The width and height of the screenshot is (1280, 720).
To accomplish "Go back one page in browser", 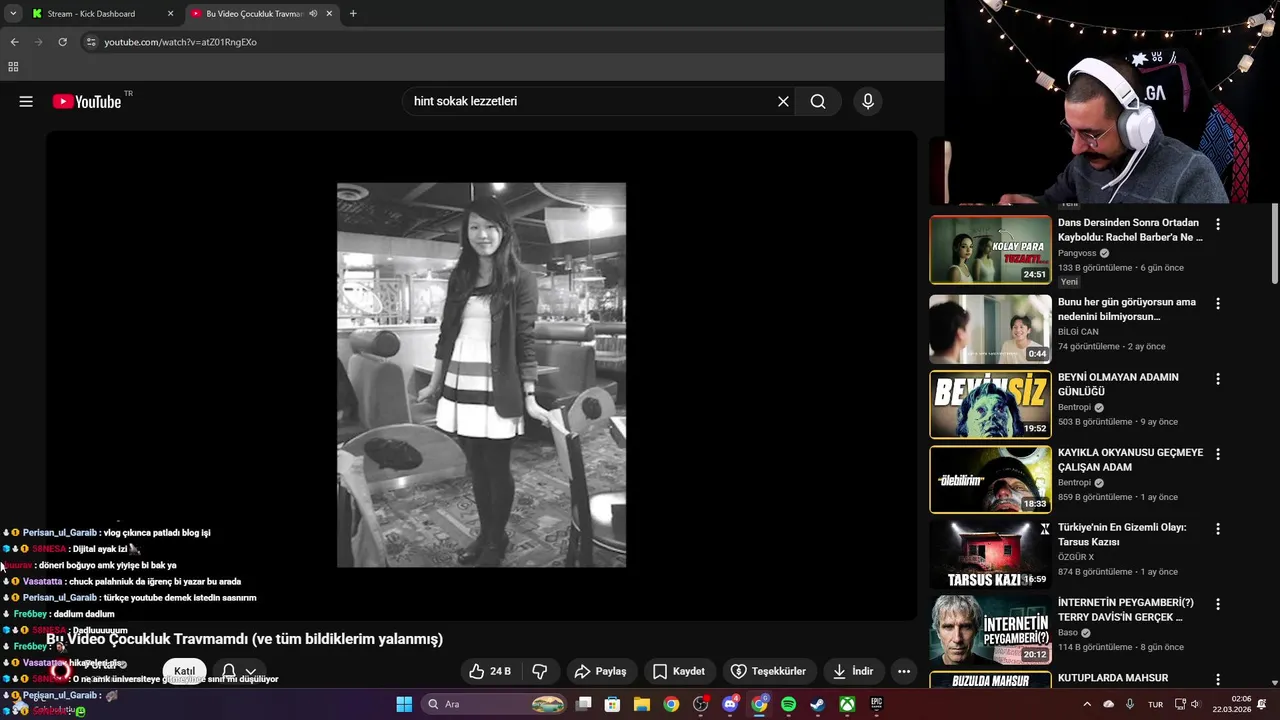I will 14,42.
